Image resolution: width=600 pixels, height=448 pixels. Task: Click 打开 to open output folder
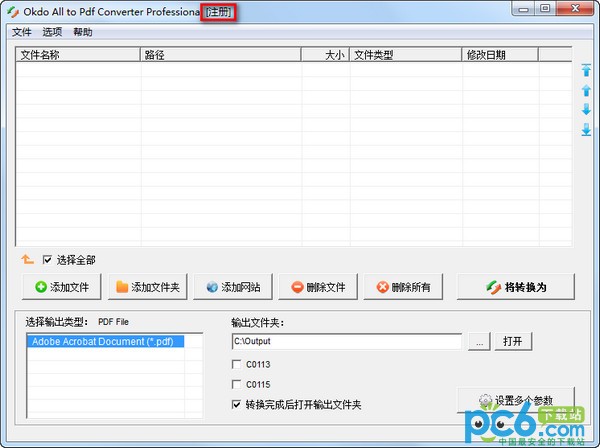click(513, 341)
